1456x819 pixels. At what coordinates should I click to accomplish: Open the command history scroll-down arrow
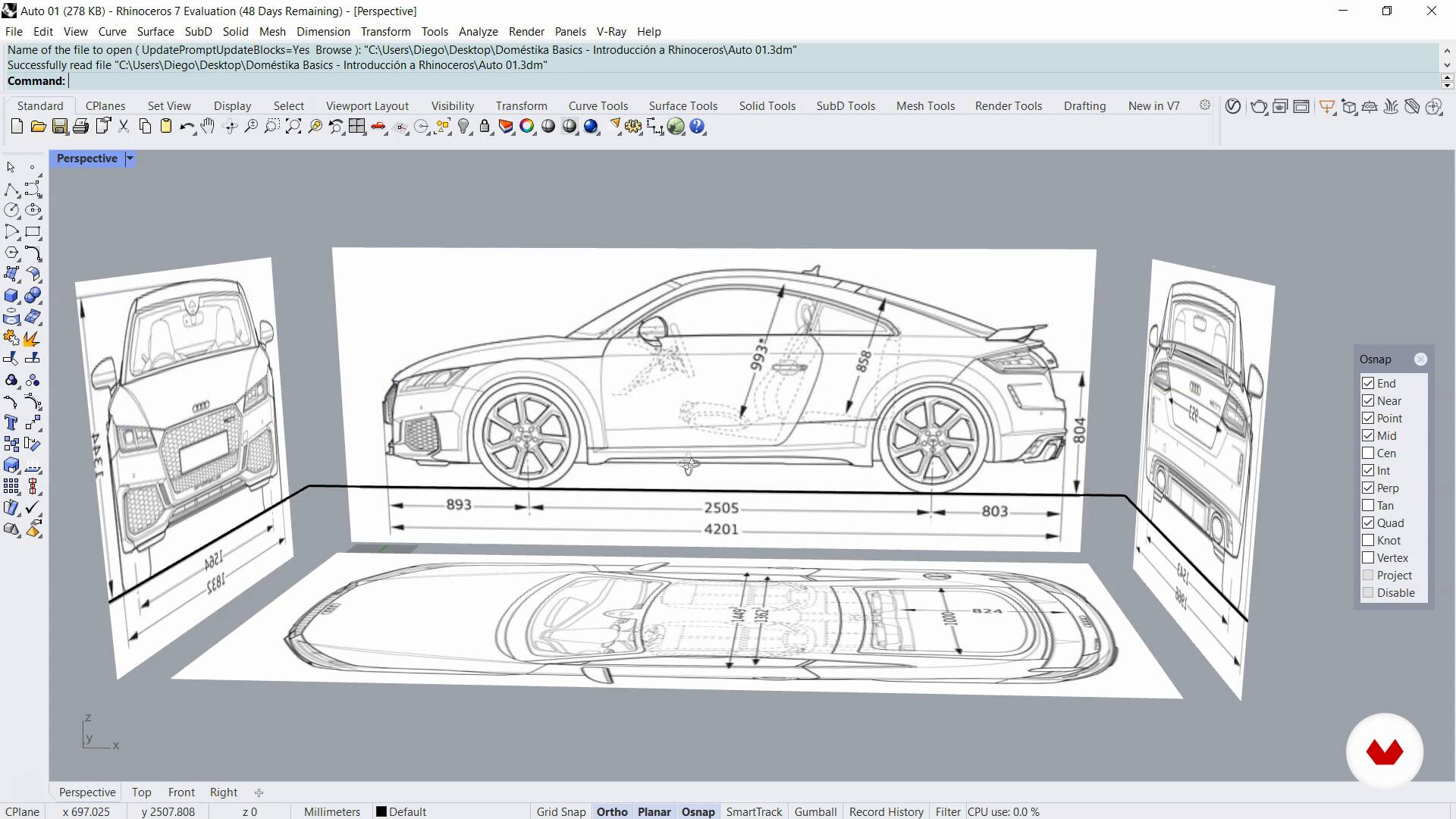coord(1447,65)
